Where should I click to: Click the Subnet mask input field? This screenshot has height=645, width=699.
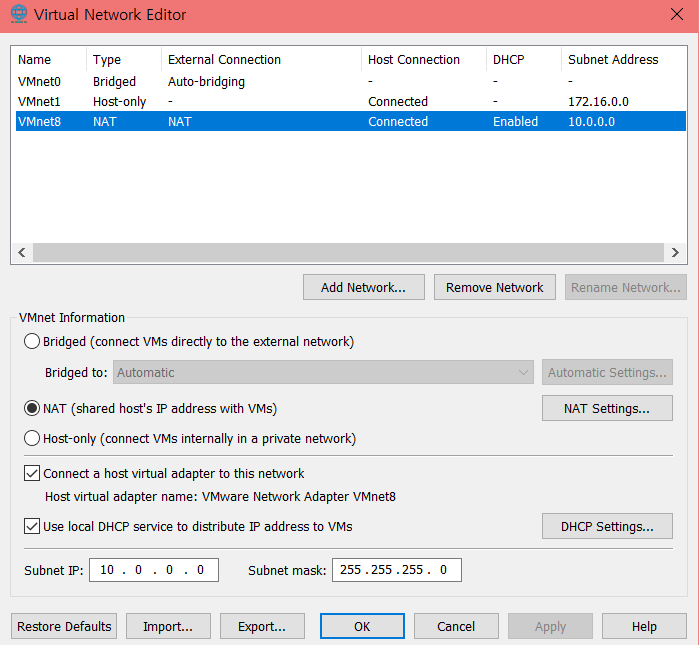click(397, 570)
